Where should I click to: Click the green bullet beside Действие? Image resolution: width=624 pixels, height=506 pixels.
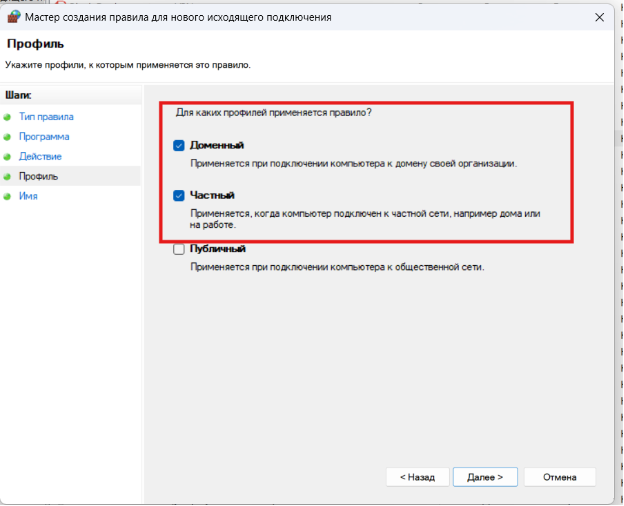pyautogui.click(x=10, y=157)
